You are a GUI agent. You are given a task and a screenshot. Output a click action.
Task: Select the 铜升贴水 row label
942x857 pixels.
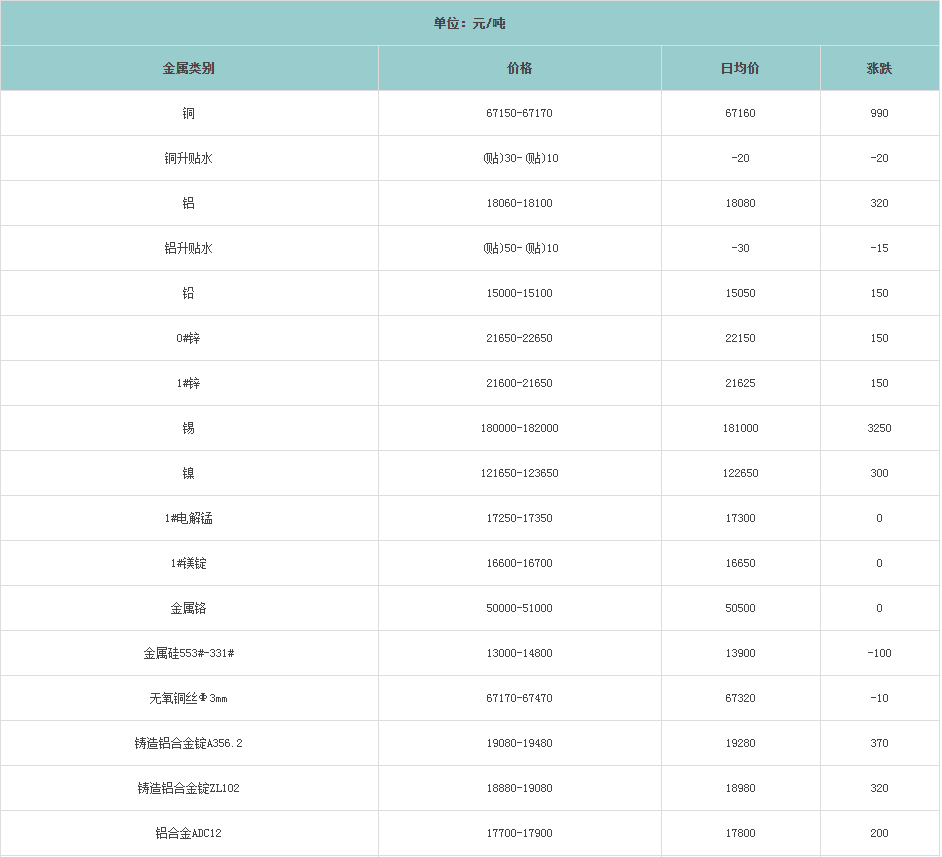[x=189, y=159]
